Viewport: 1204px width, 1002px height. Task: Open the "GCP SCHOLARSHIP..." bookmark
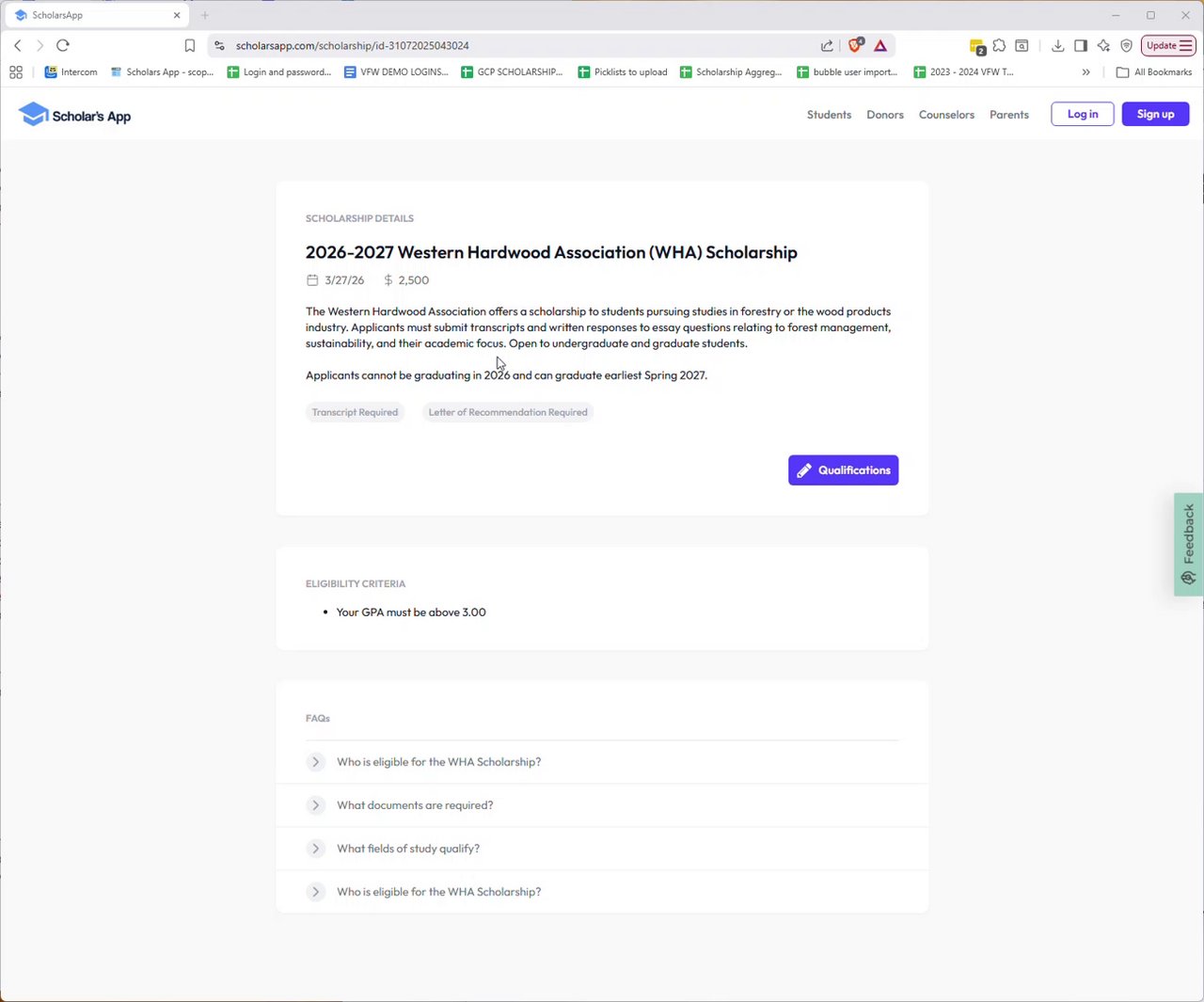point(512,72)
